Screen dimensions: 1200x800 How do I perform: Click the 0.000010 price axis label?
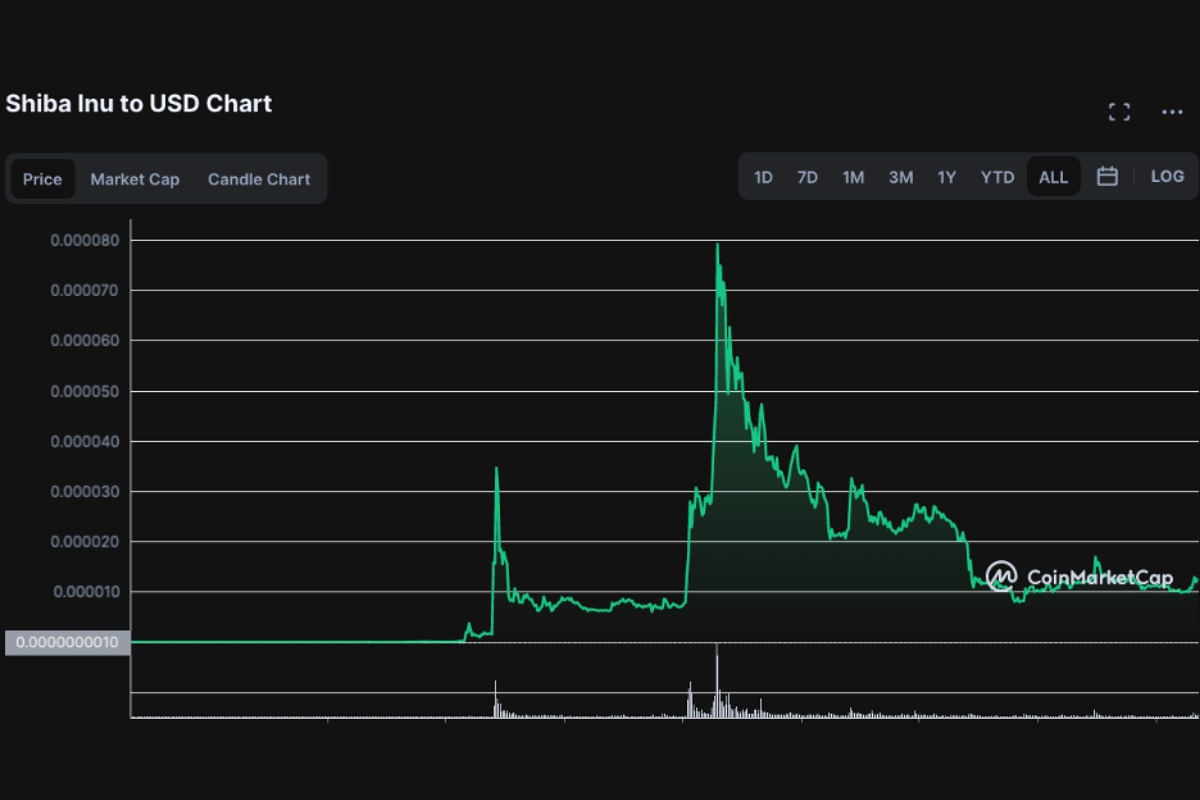(x=85, y=591)
